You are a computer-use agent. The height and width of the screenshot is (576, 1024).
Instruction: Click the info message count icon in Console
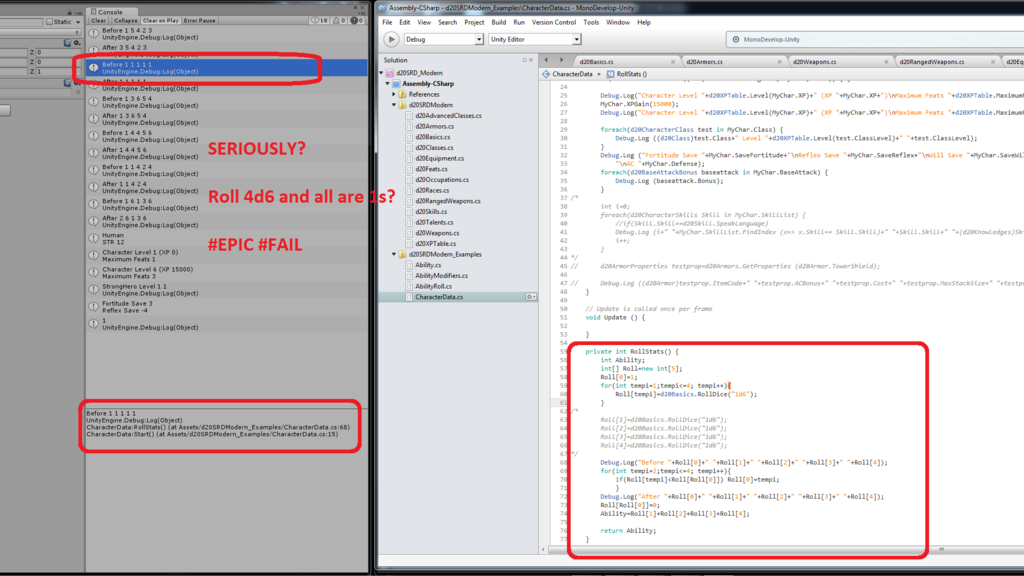[x=315, y=21]
